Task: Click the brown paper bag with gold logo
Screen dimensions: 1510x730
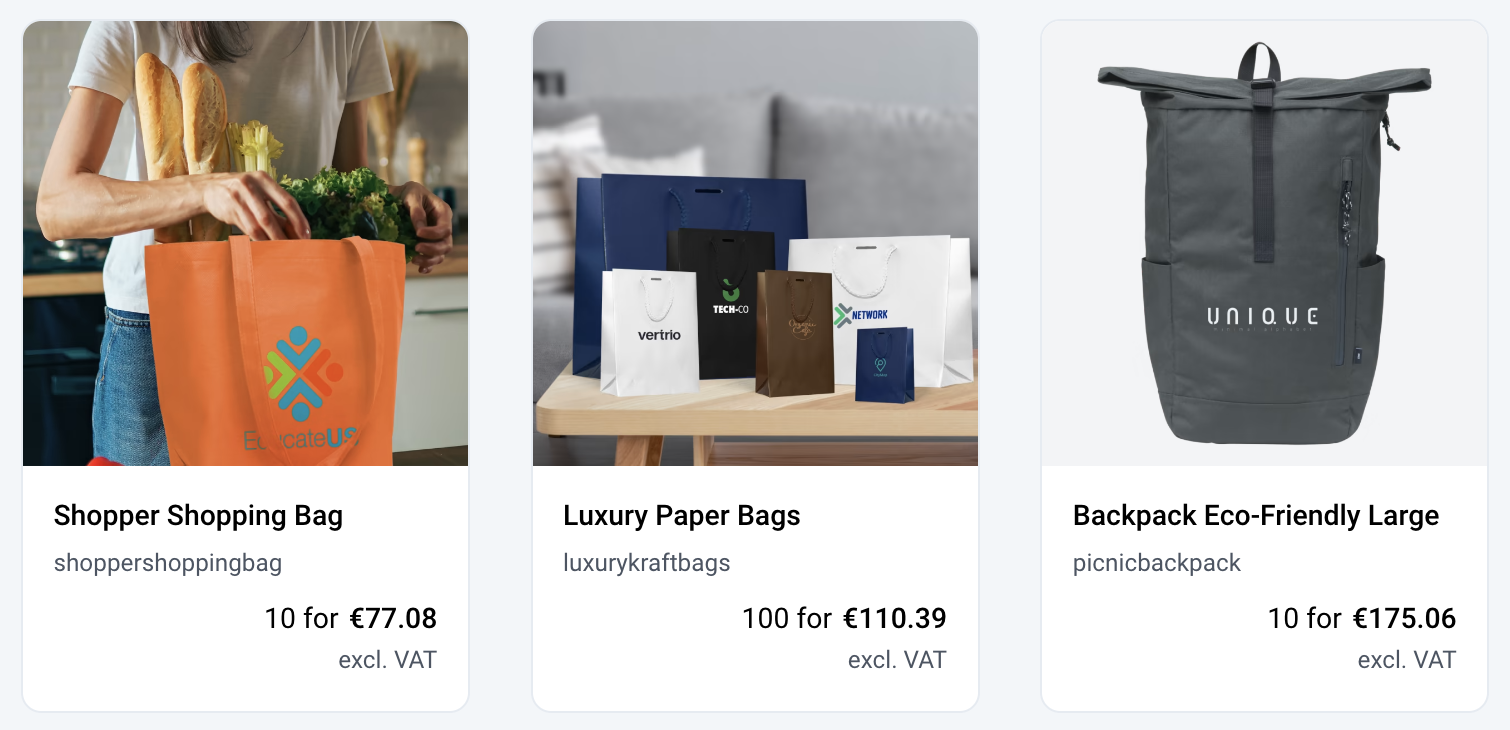Action: 794,332
